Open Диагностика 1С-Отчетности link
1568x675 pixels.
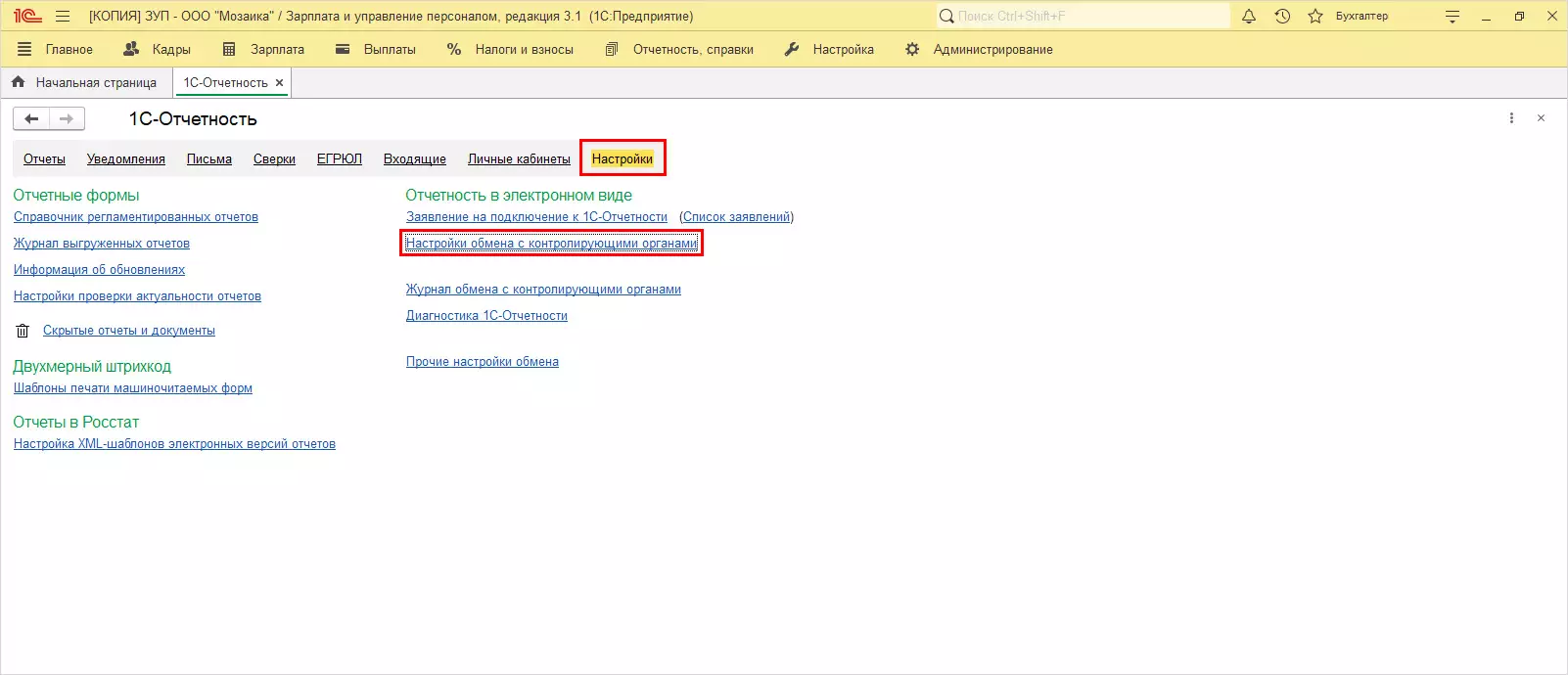coord(486,316)
